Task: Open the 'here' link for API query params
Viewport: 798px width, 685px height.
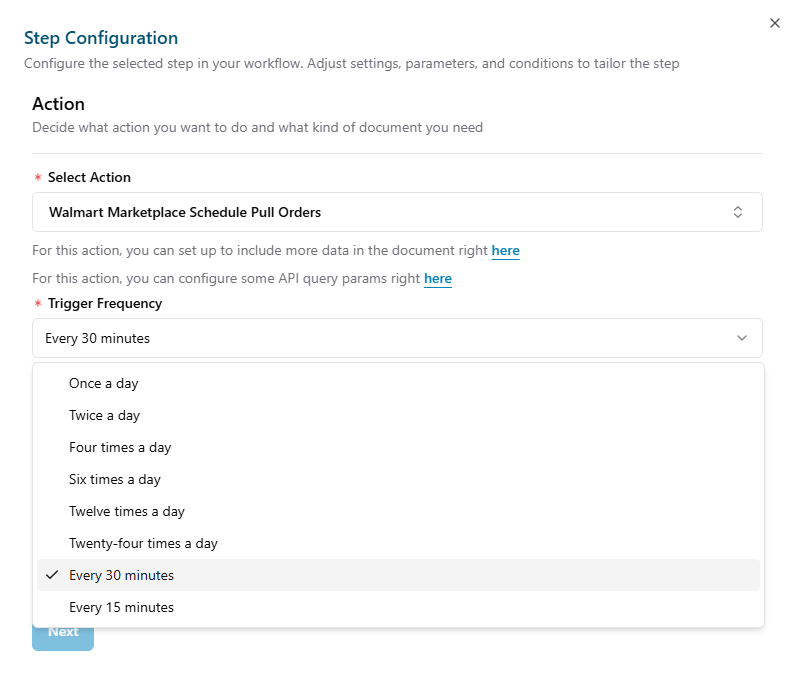Action: point(438,278)
